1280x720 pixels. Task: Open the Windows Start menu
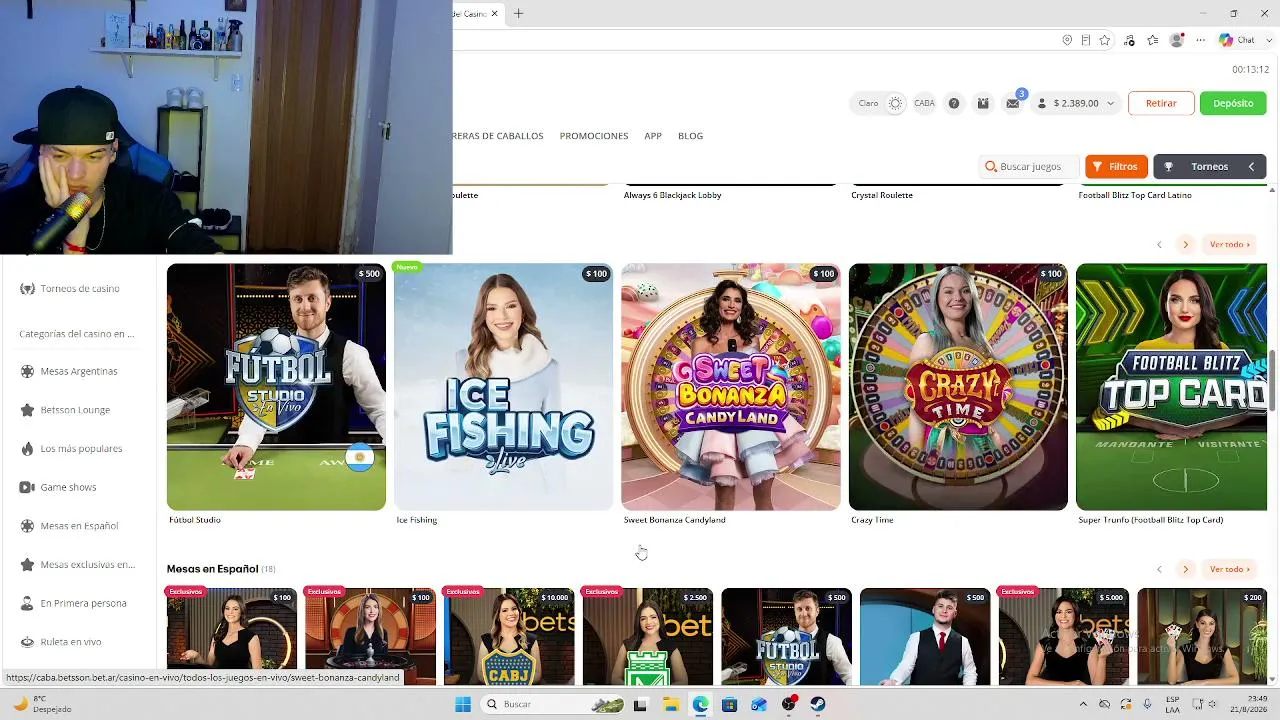(463, 704)
